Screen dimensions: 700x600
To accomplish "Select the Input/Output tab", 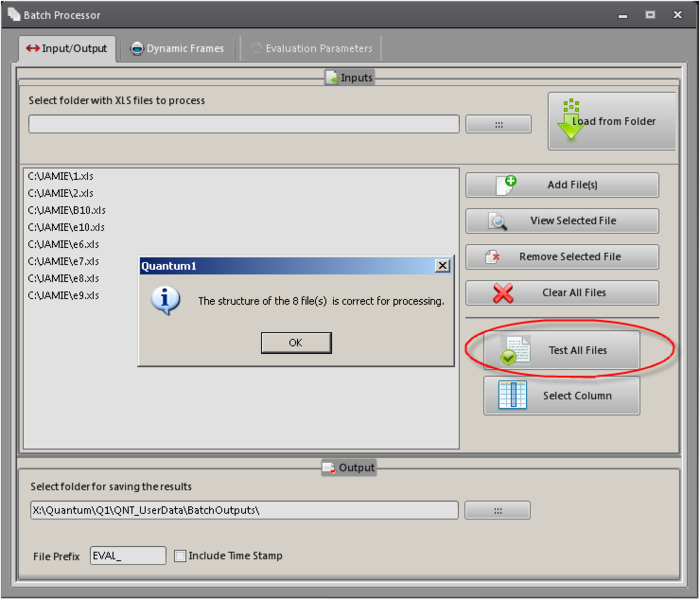I will point(66,48).
